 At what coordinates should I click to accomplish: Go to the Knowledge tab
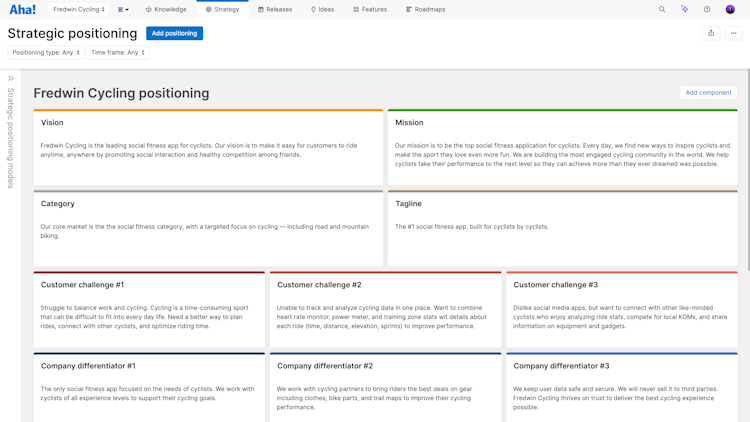(x=166, y=10)
